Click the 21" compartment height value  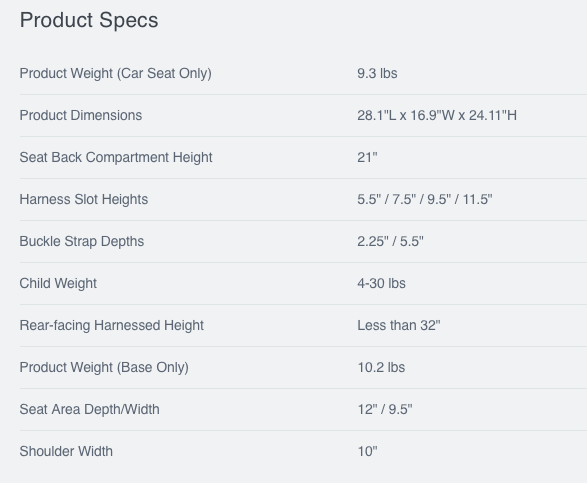pos(367,157)
